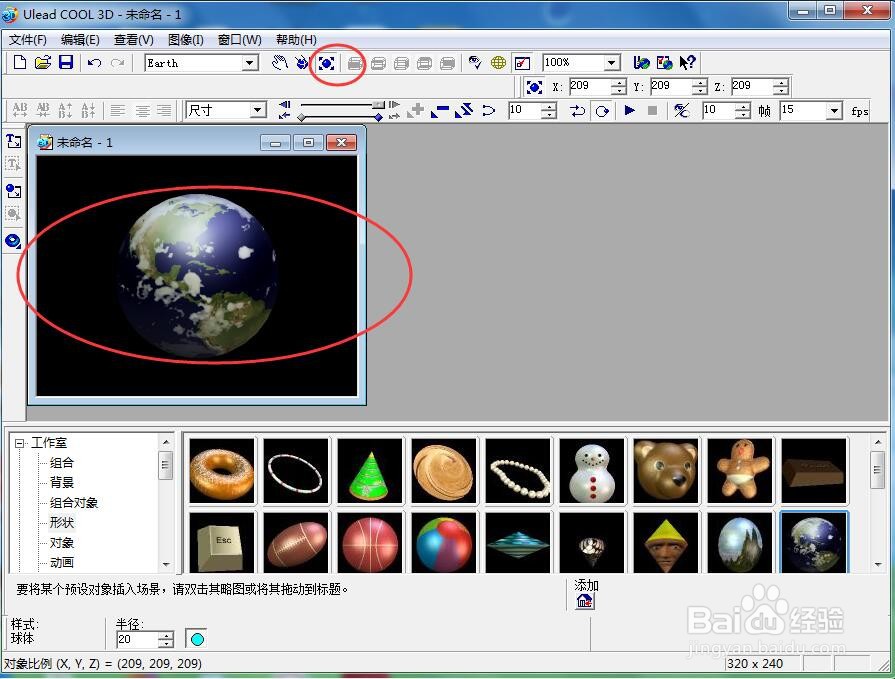Select the donut shape thumbnail

[x=222, y=471]
